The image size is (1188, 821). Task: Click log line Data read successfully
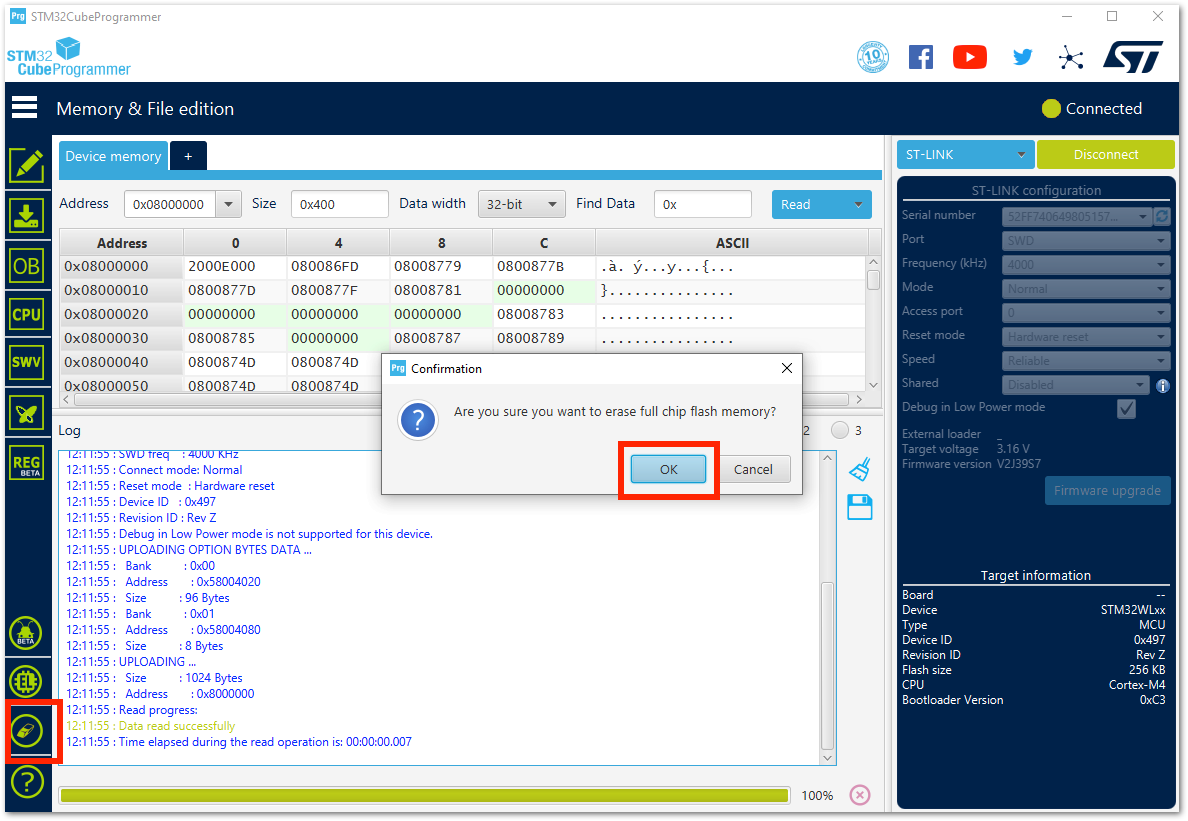pos(177,726)
